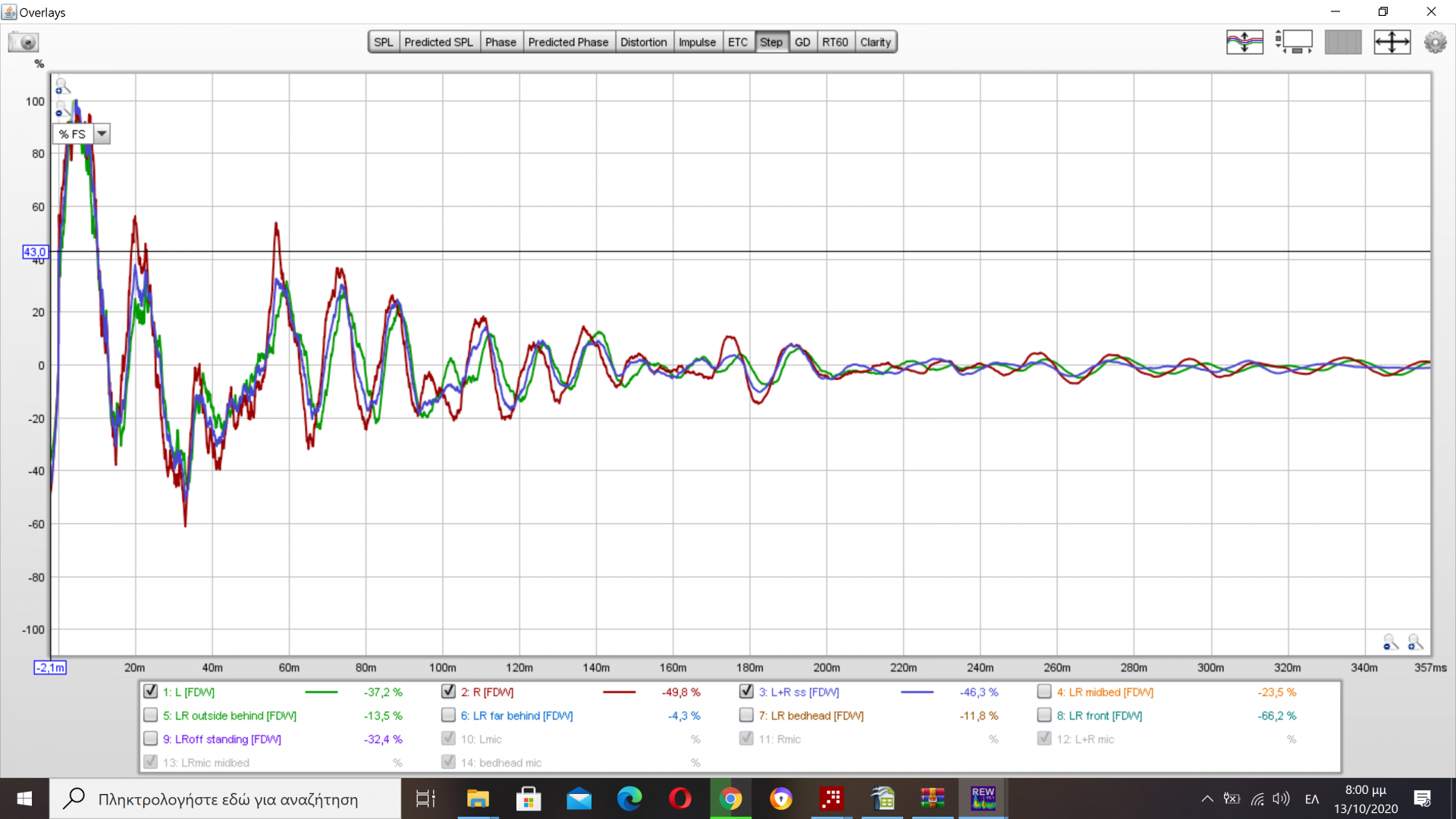Enable trace 8: LR front [FDW]

tap(1044, 715)
